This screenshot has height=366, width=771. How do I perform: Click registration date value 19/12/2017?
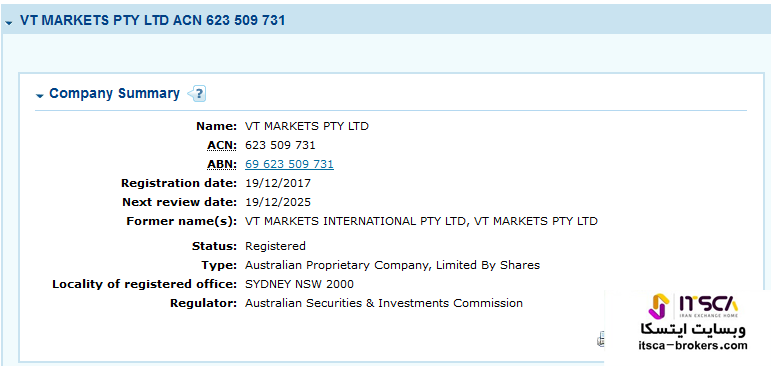278,183
